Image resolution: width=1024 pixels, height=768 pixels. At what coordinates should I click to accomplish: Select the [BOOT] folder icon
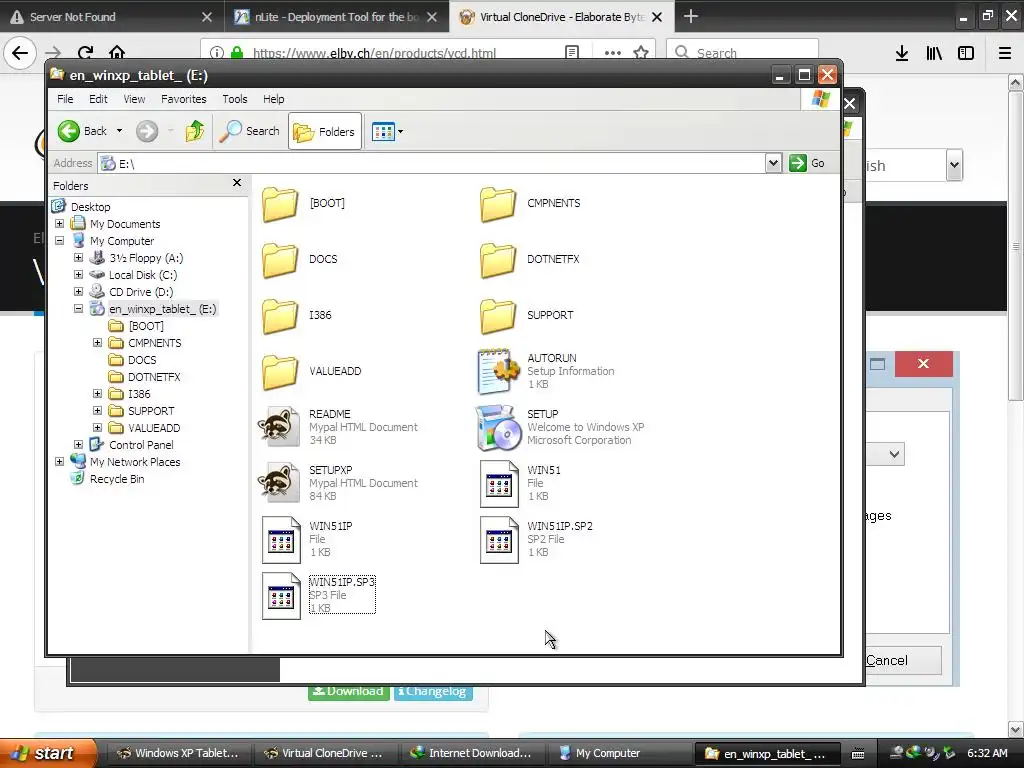click(280, 204)
